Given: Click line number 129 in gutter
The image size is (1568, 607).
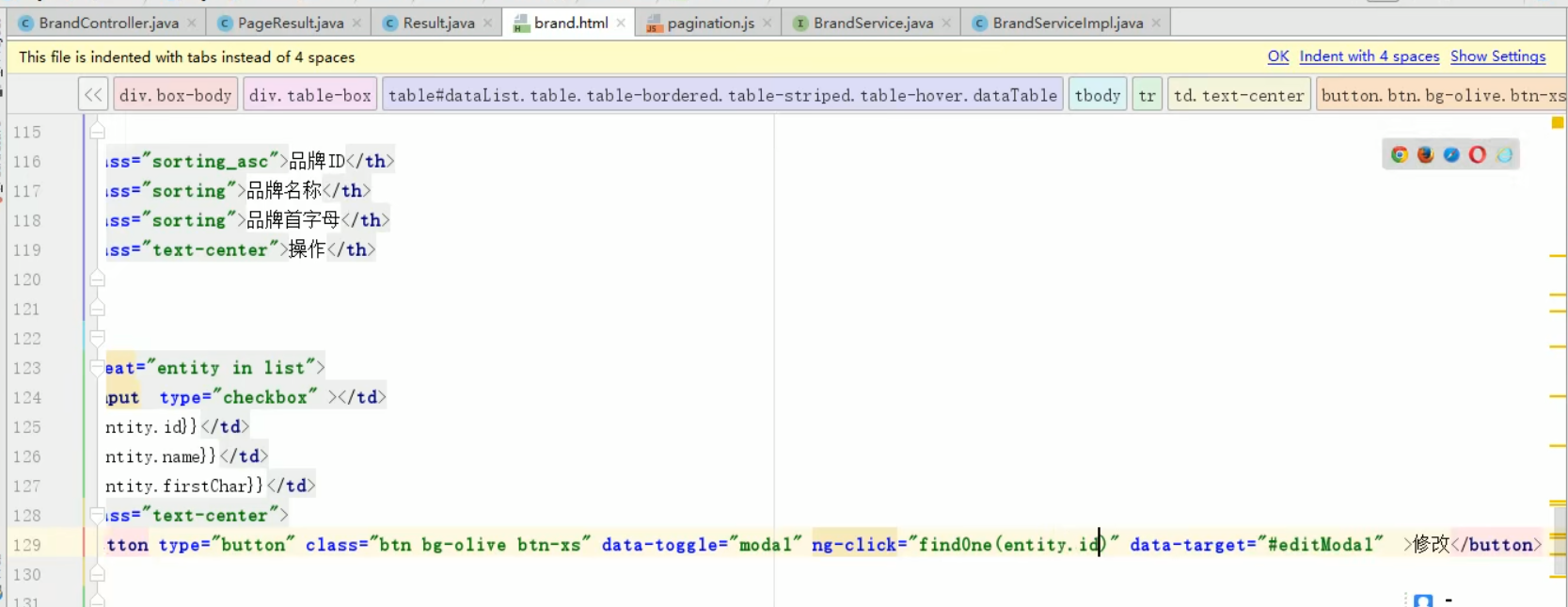Looking at the screenshot, I should tap(27, 545).
